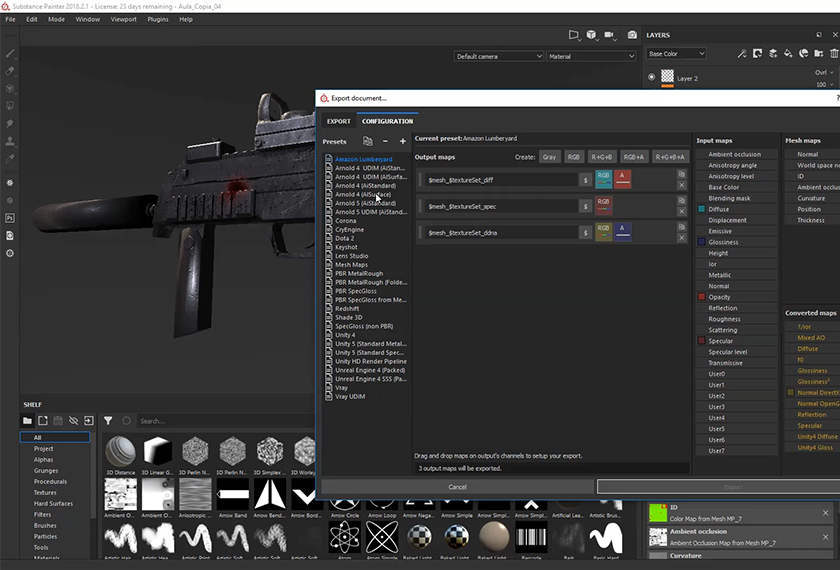Click the Shelf search field
Screen dimensions: 840x570
coord(200,421)
